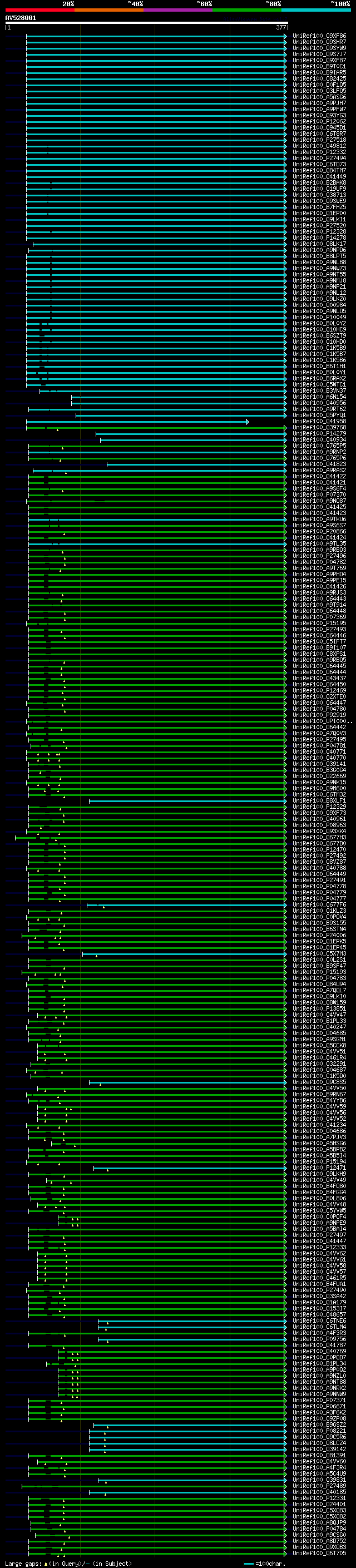Select hit UniRef100_B8XLF1

tap(319, 800)
